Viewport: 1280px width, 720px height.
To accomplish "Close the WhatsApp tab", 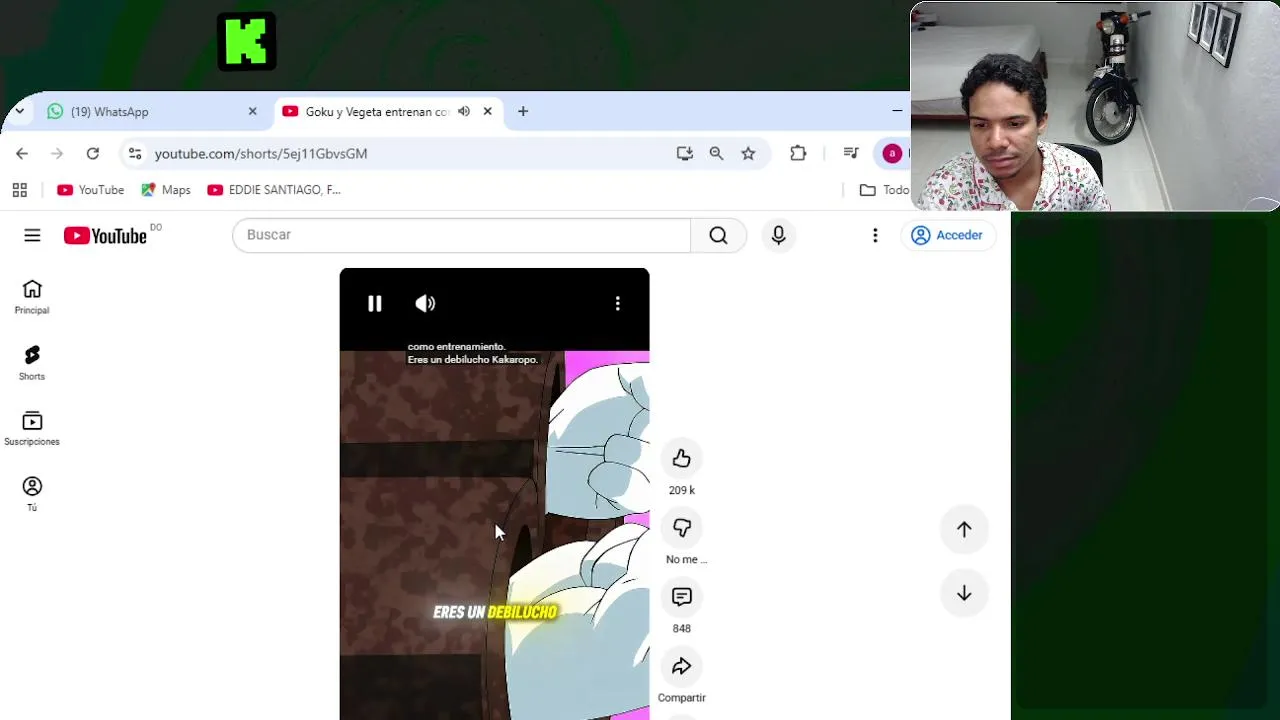I will click(252, 111).
